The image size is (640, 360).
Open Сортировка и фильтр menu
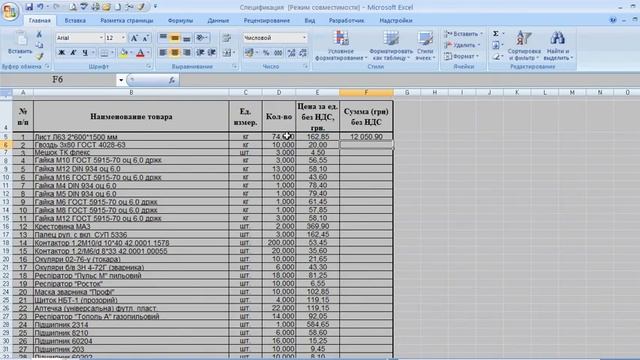[x=524, y=46]
